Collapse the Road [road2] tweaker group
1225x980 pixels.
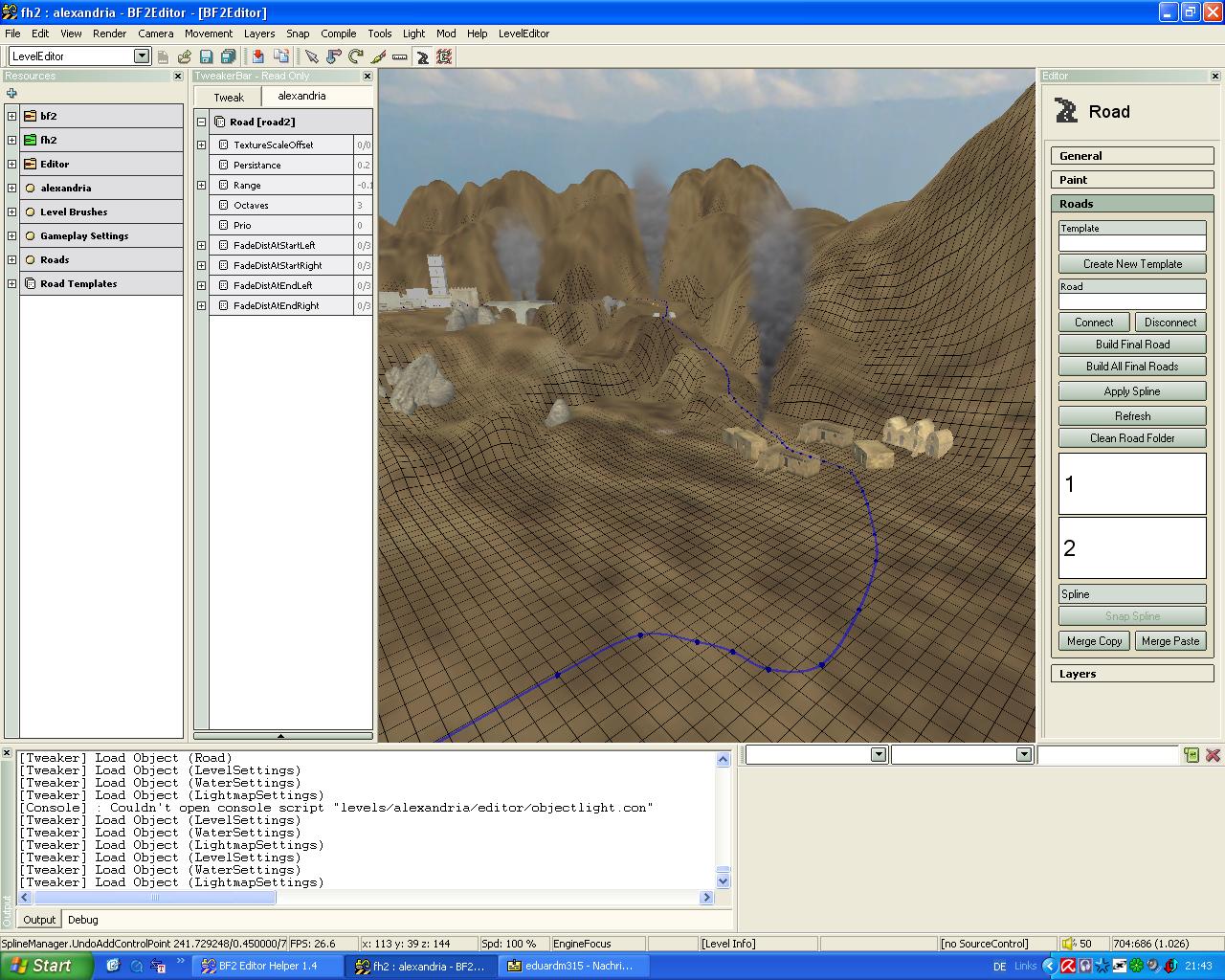201,122
